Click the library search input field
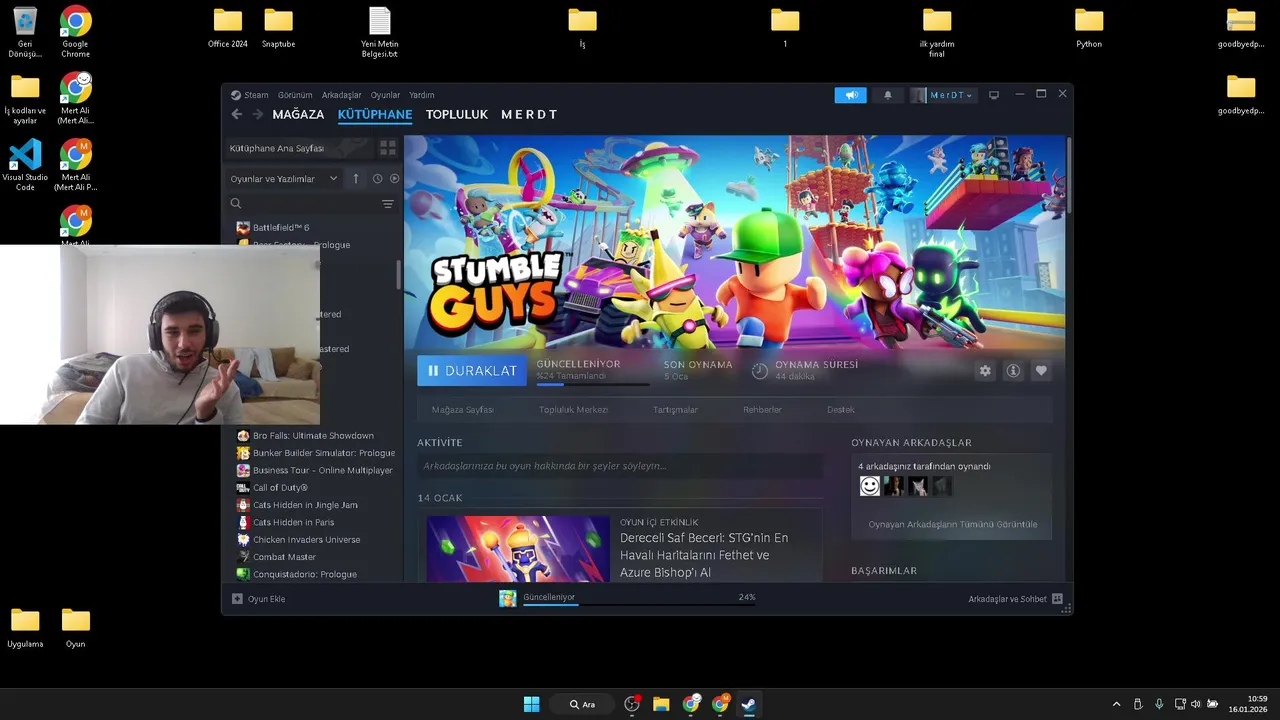Viewport: 1280px width, 720px height. (310, 204)
